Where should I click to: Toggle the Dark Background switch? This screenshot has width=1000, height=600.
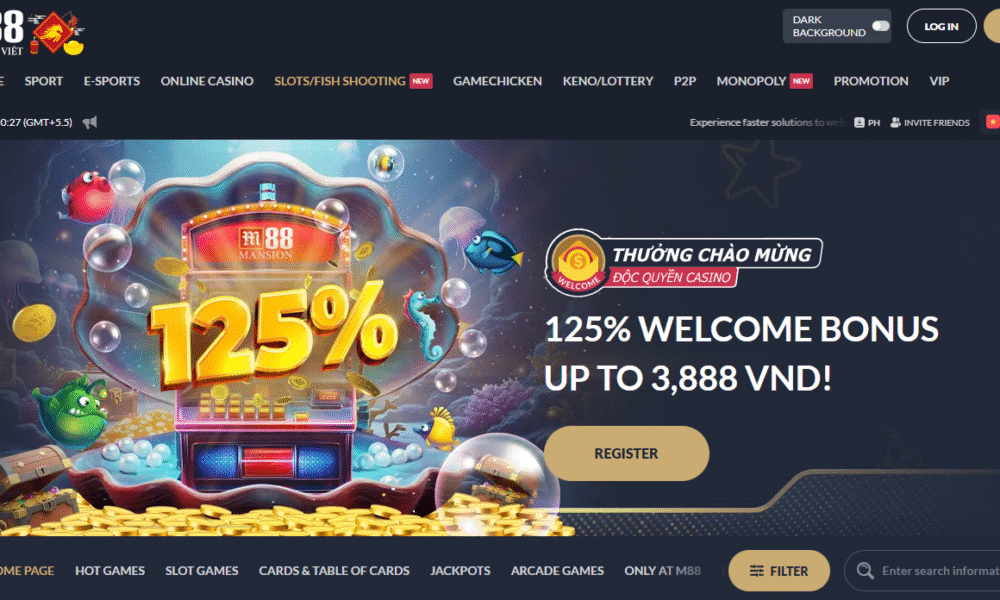pos(881,26)
